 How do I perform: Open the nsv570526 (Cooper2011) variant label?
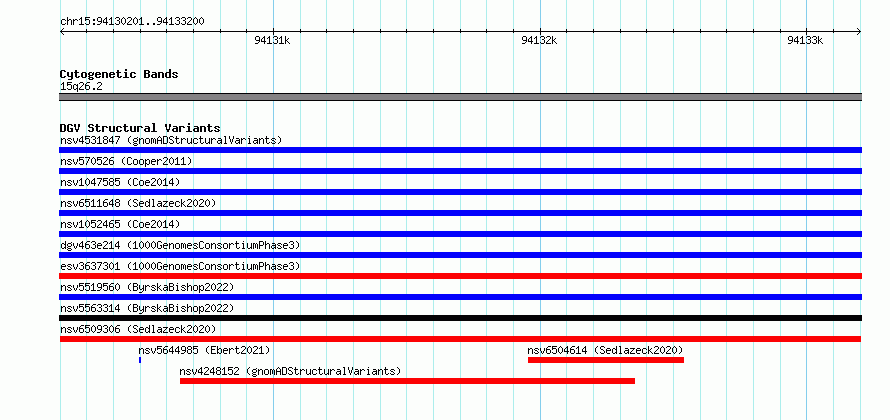tap(126, 161)
